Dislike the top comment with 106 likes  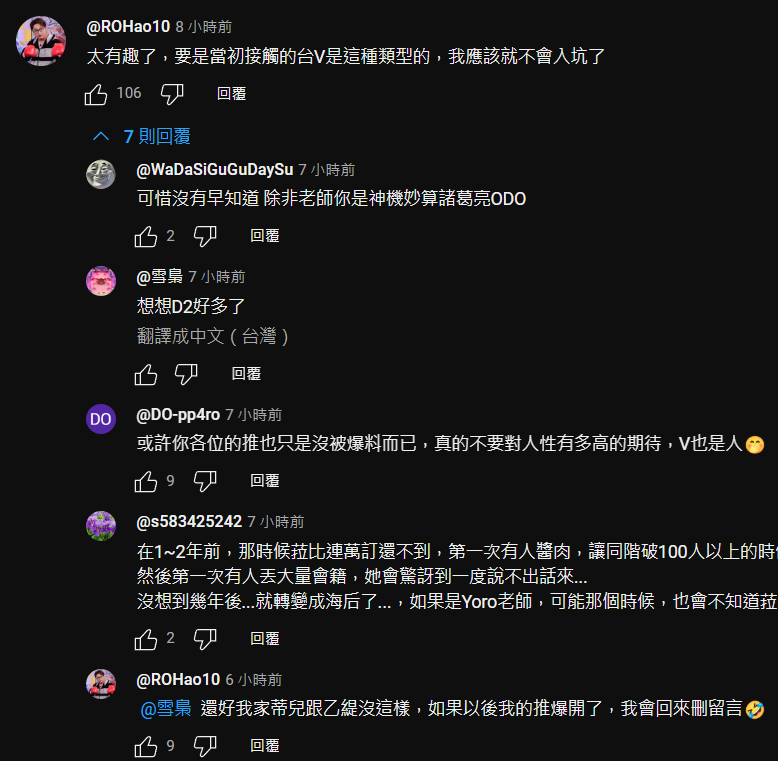pyautogui.click(x=172, y=94)
